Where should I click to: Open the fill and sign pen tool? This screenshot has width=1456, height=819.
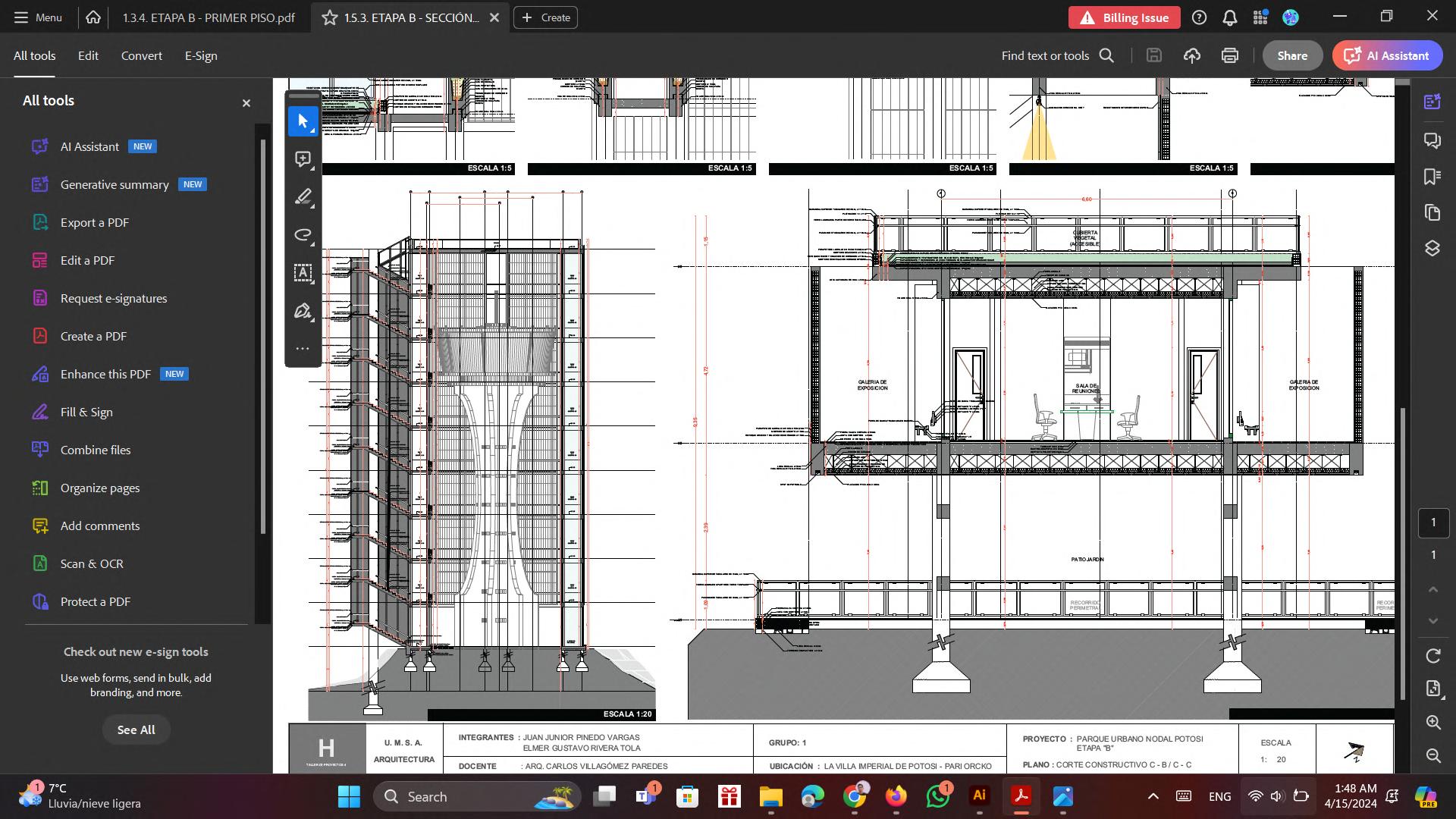303,311
